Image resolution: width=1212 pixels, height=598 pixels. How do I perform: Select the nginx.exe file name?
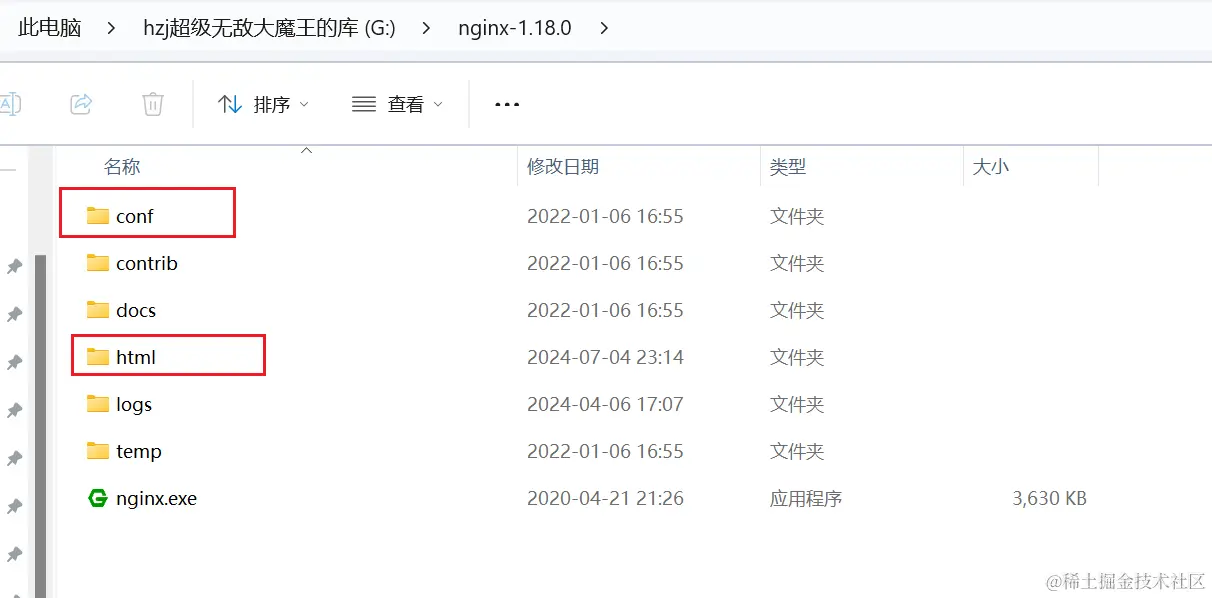157,498
